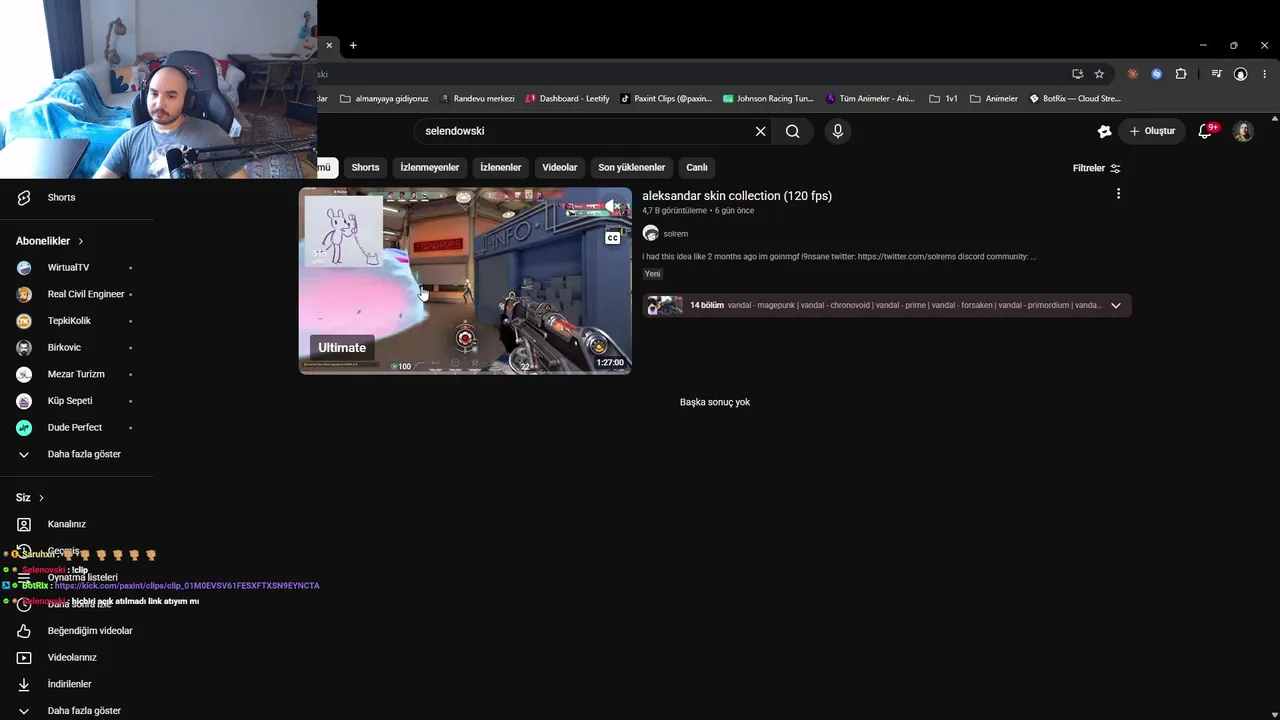Open the Birkovic channel avatar
Image resolution: width=1280 pixels, height=720 pixels.
(24, 348)
